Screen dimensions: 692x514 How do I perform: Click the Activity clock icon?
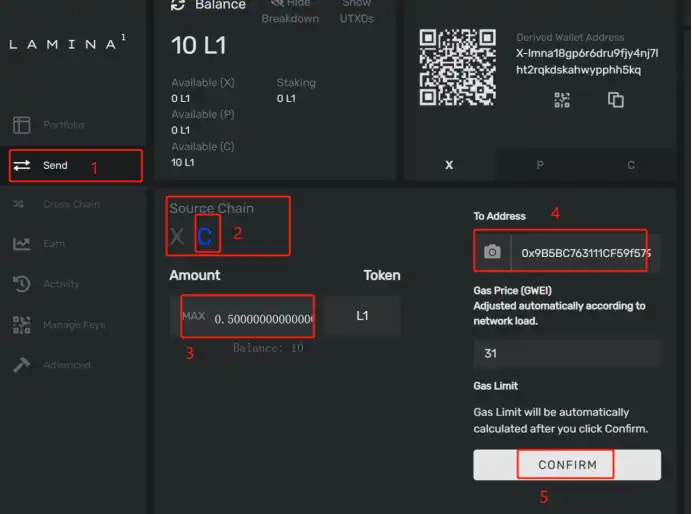coord(21,284)
